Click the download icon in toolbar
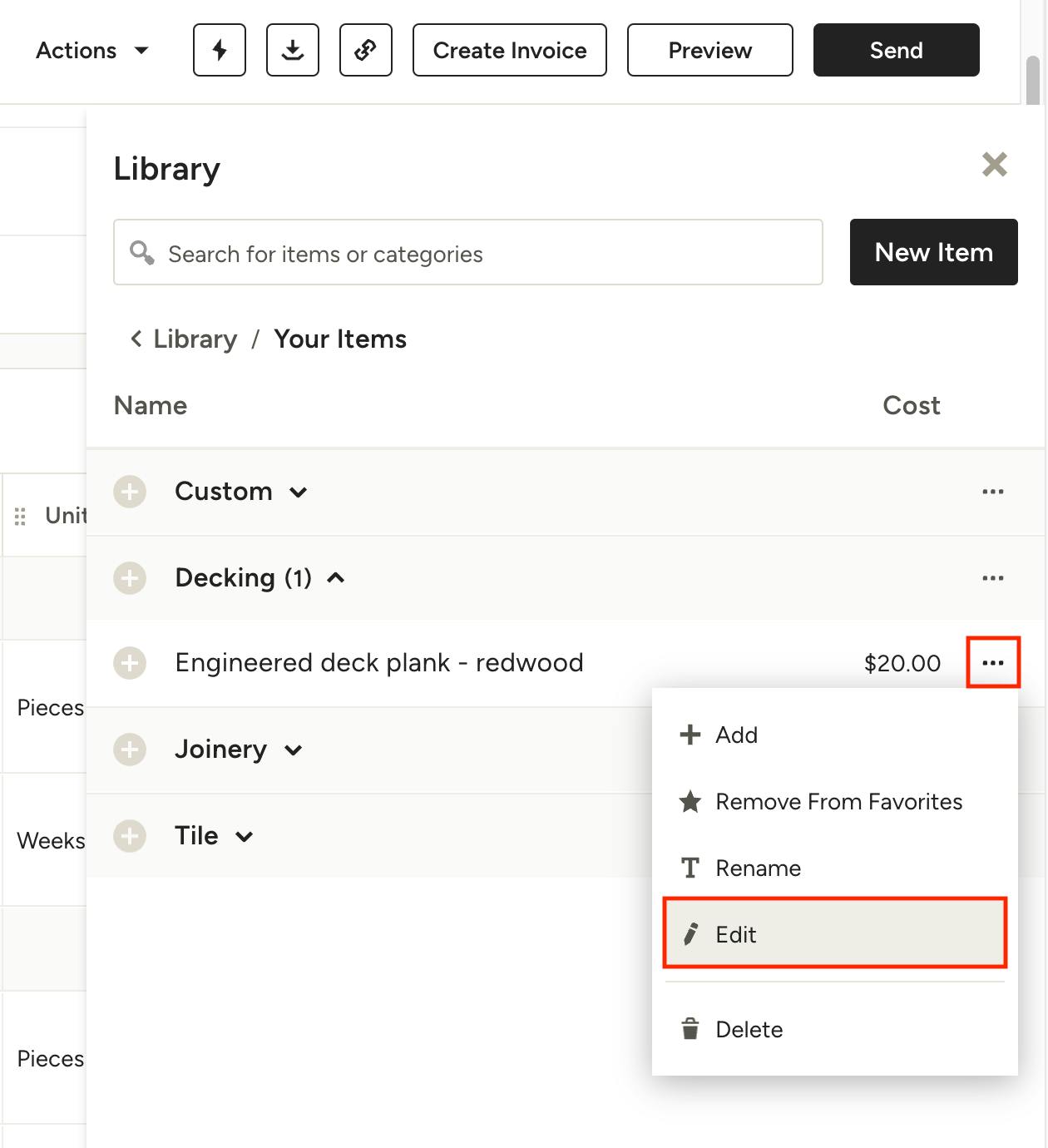The width and height of the screenshot is (1048, 1148). click(x=293, y=50)
